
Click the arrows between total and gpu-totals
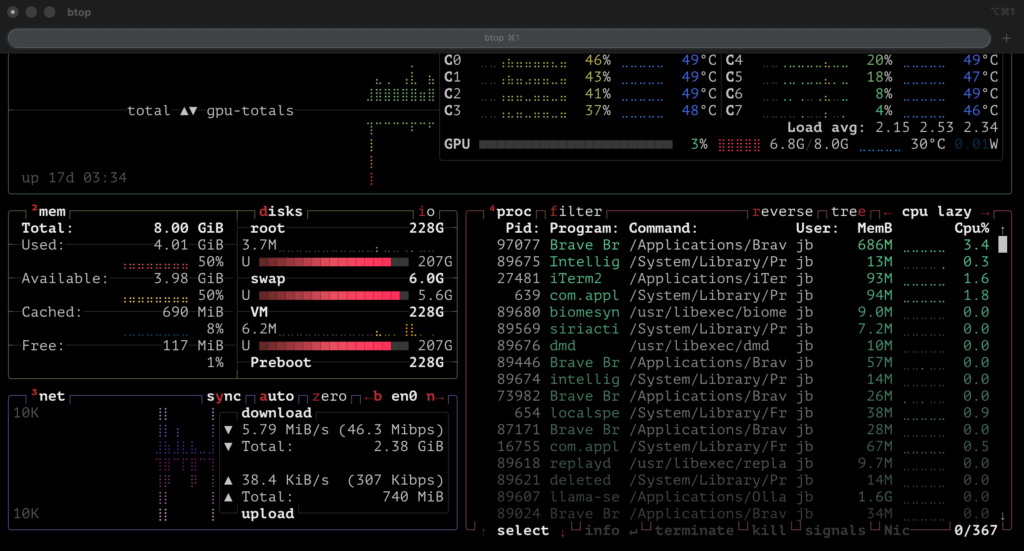click(x=189, y=111)
